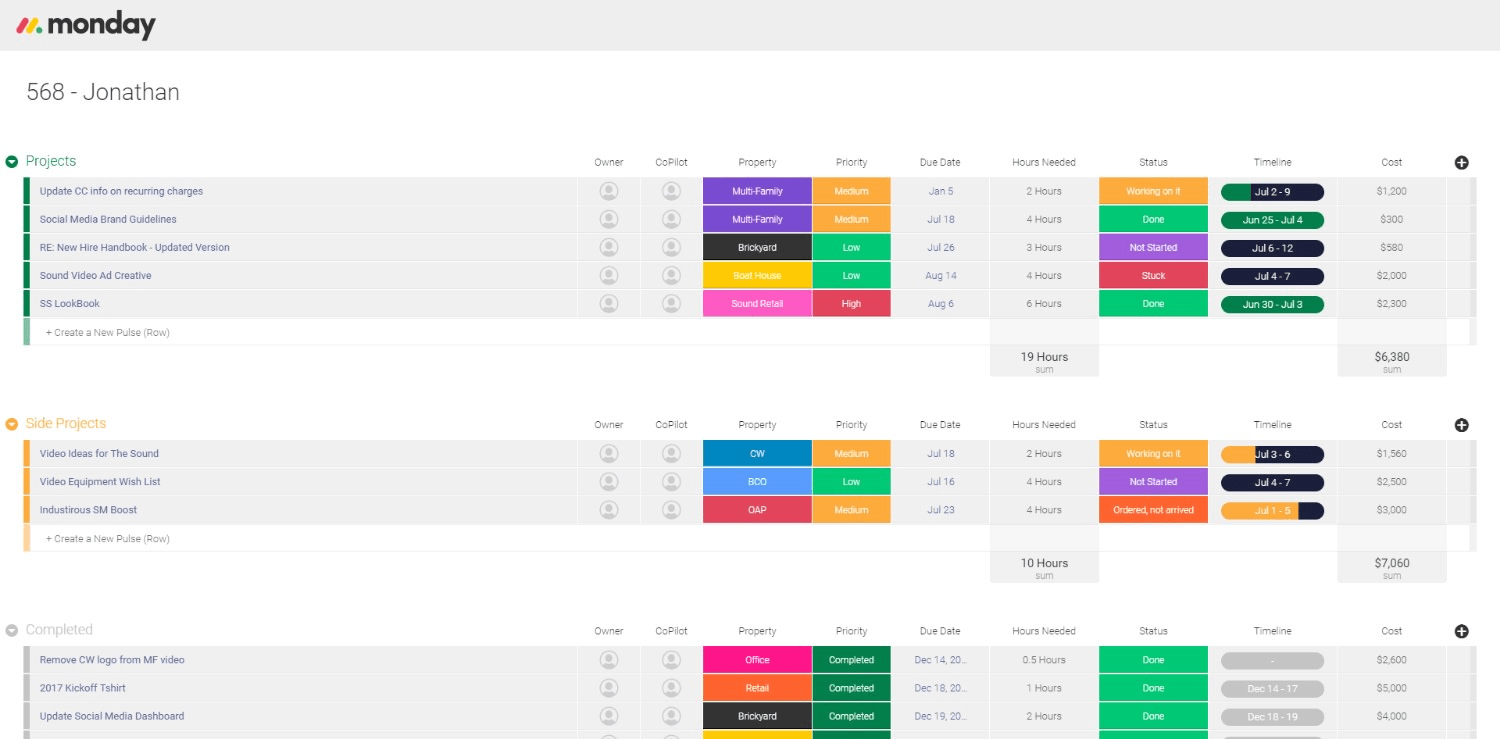
Task: Click the $6,380 cost sum
Action: click(x=1392, y=362)
